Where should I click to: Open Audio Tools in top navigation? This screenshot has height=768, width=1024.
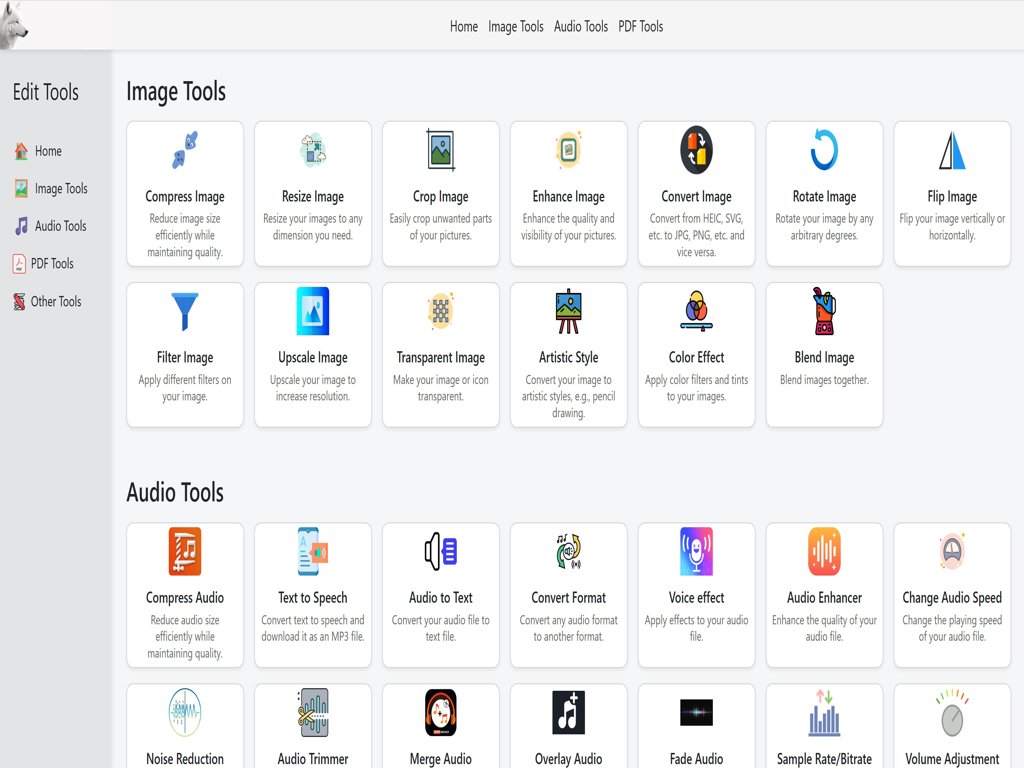[x=581, y=26]
